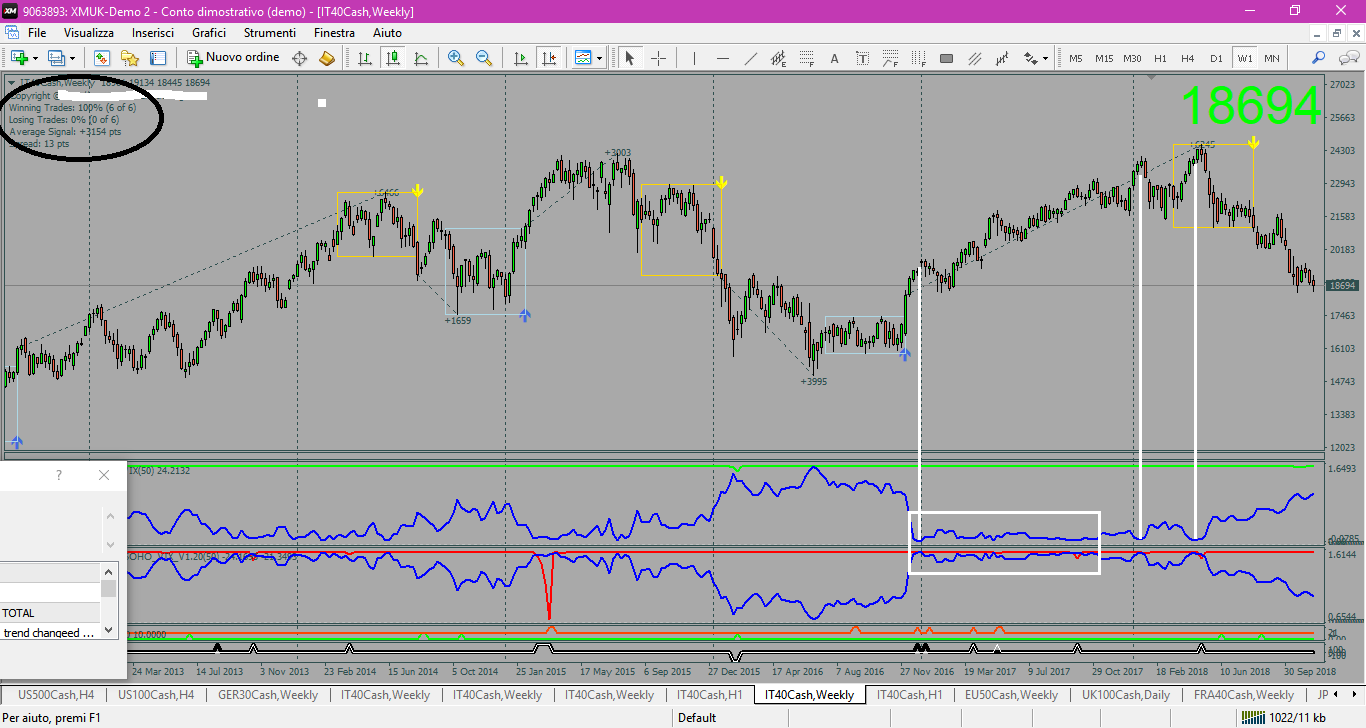
Task: Insert a text label
Action: tap(862, 58)
